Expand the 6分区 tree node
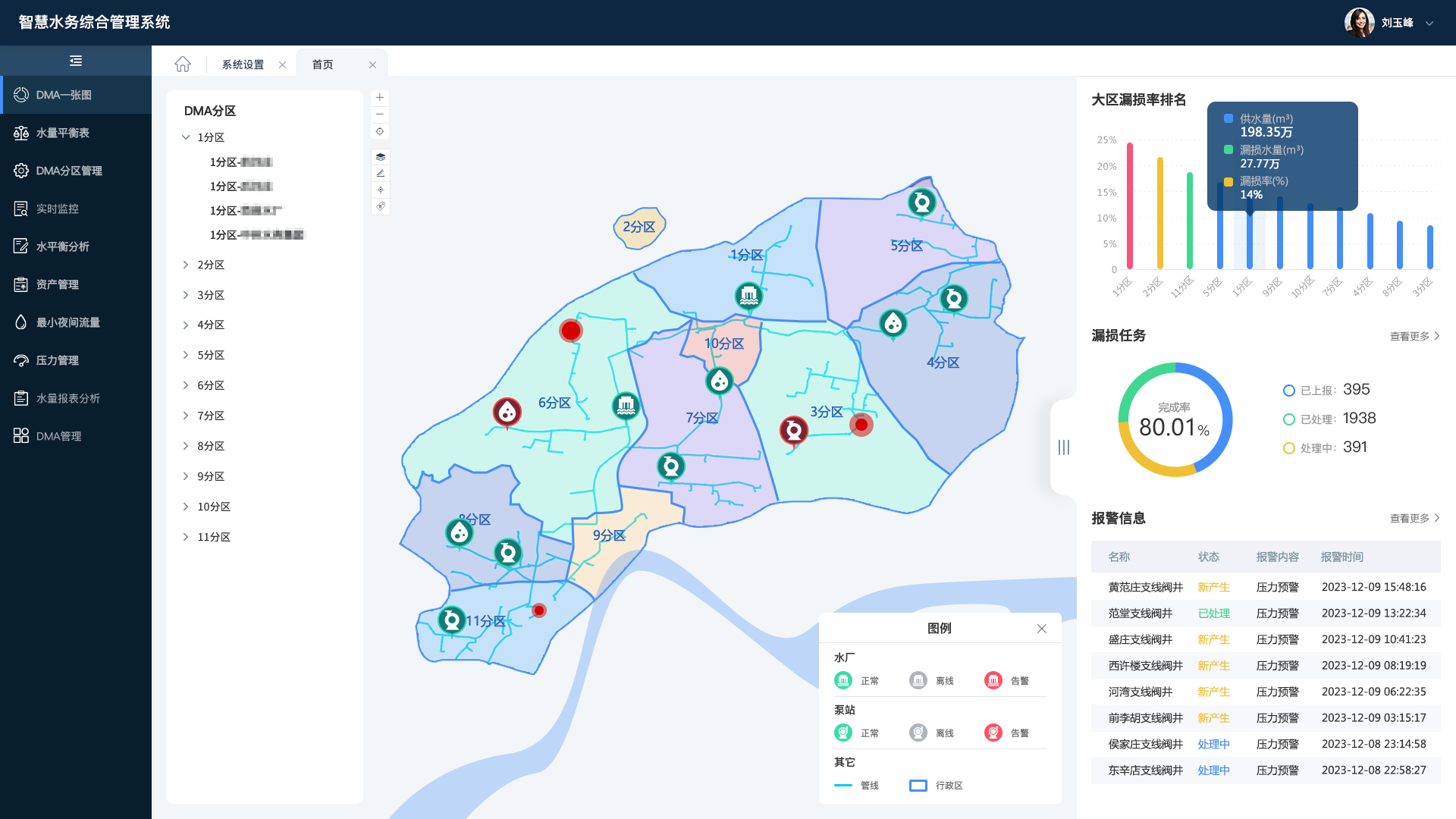This screenshot has height=819, width=1456. tap(186, 385)
